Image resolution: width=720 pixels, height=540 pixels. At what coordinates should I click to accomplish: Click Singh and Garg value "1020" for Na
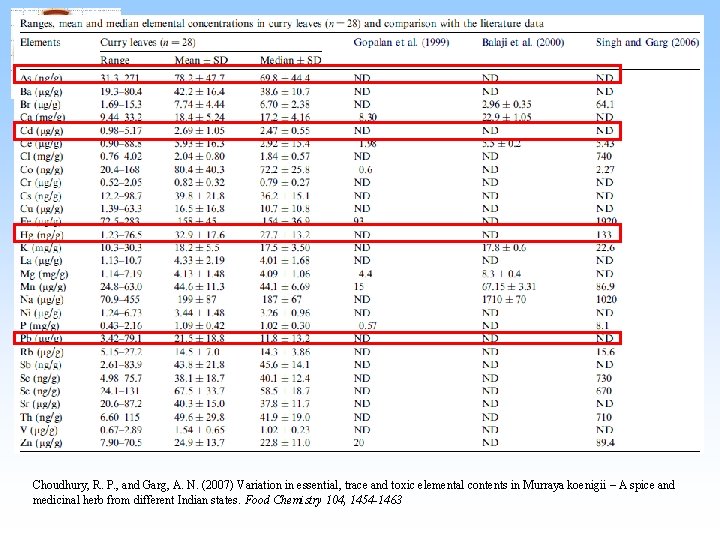(606, 300)
